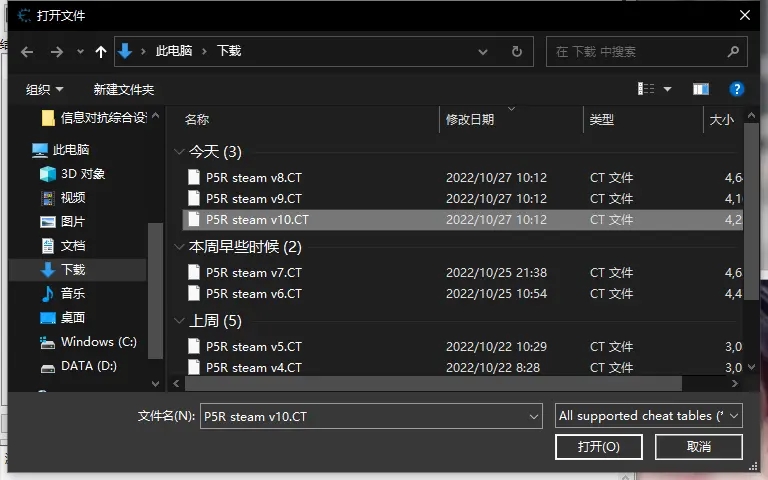The height and width of the screenshot is (480, 768).
Task: Expand the file name combo dropdown
Action: tap(533, 417)
